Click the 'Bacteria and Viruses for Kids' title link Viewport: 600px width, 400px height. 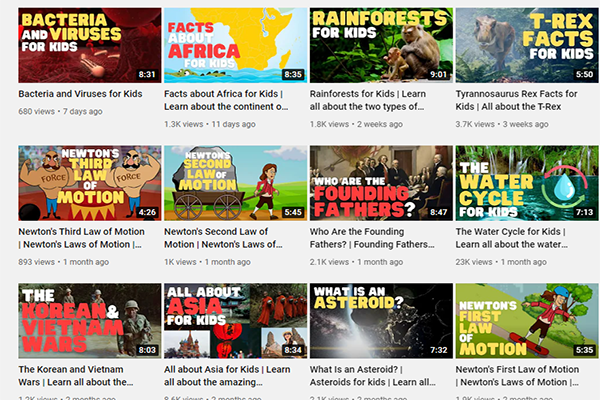(x=80, y=94)
